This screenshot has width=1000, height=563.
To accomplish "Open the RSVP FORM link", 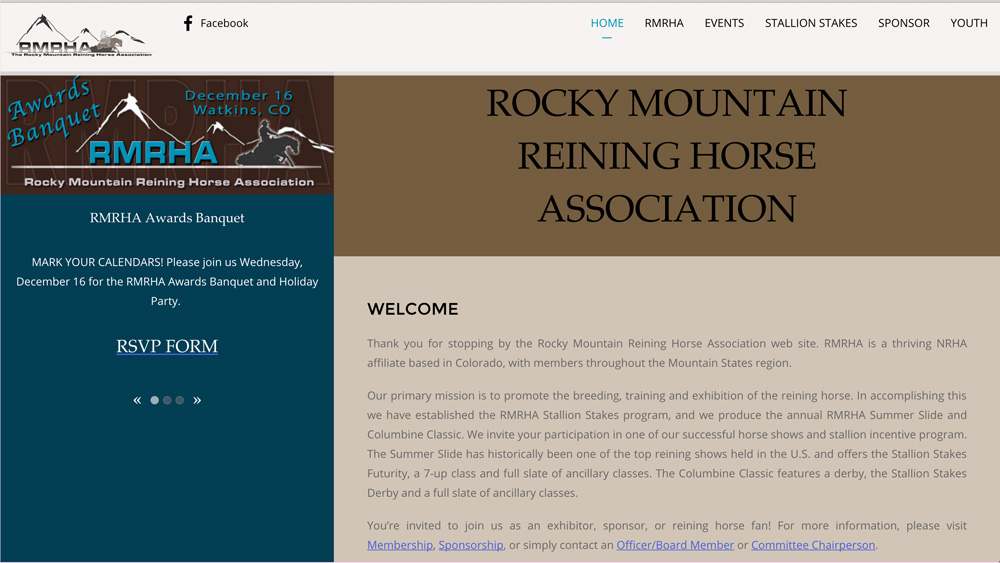I will [x=167, y=346].
